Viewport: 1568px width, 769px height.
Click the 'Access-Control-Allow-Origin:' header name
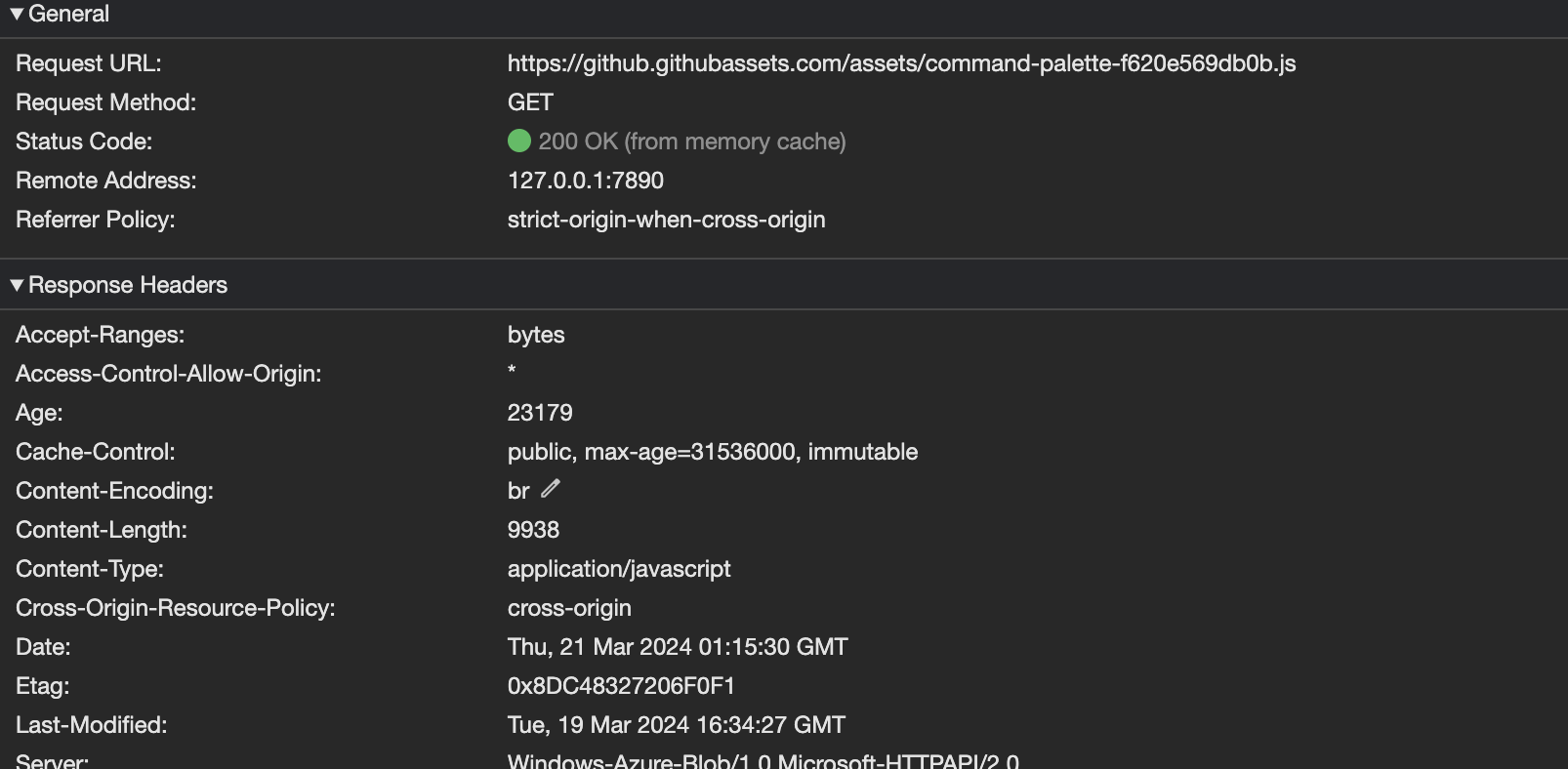coord(169,374)
